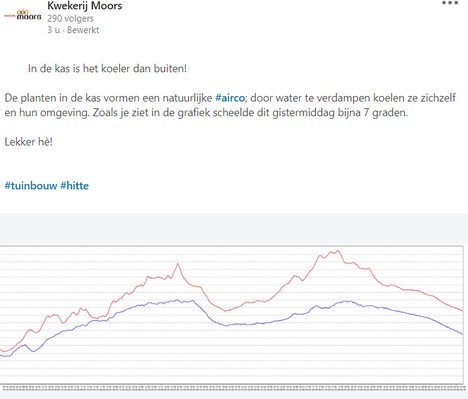Click the x-axis time labels under the graph
This screenshot has height=399, width=468.
(233, 388)
